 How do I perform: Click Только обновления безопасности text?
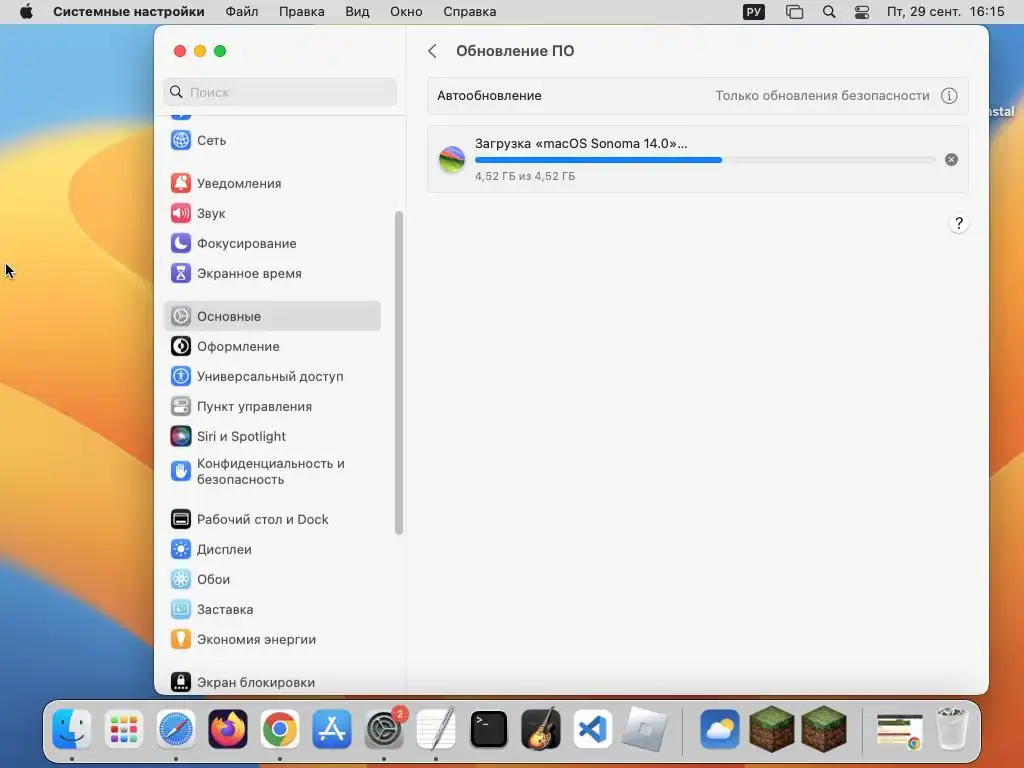pyautogui.click(x=822, y=96)
